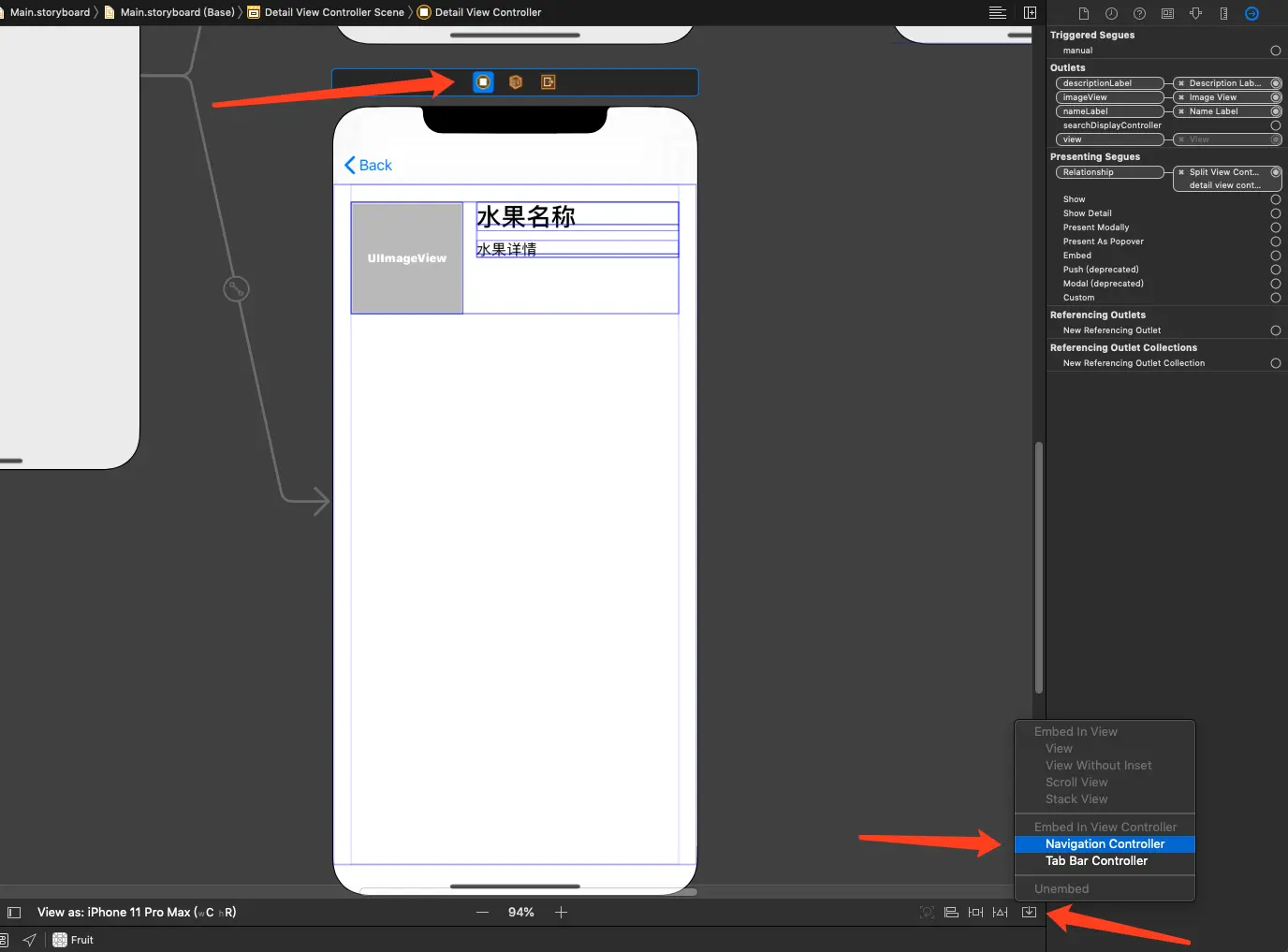Click the Embed In button
Screen dimensions: 1288x952
point(1029,913)
